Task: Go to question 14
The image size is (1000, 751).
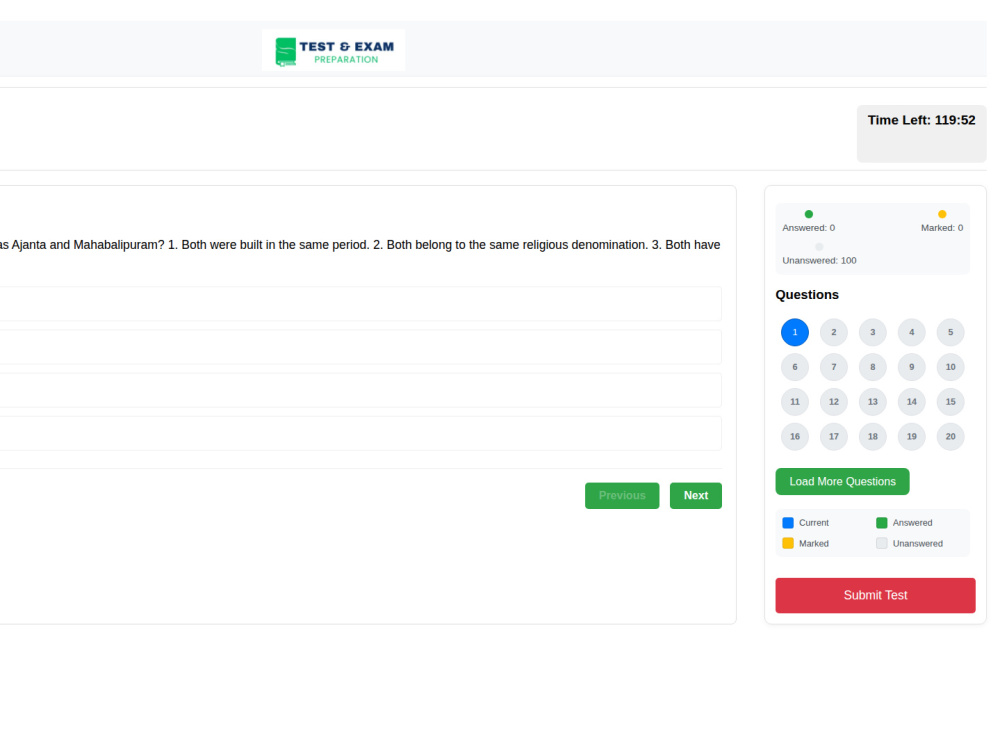Action: [x=911, y=402]
